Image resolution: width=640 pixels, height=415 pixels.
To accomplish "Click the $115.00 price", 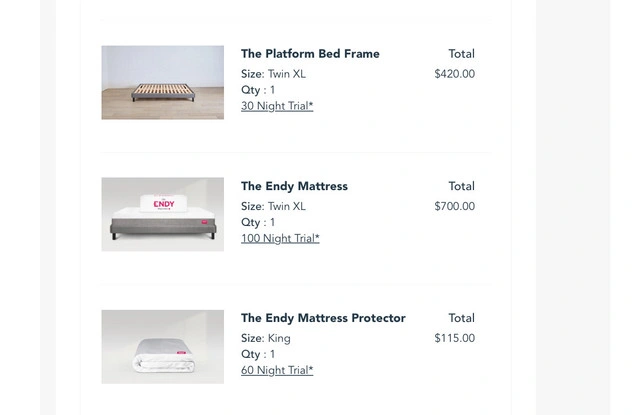I will pos(454,338).
